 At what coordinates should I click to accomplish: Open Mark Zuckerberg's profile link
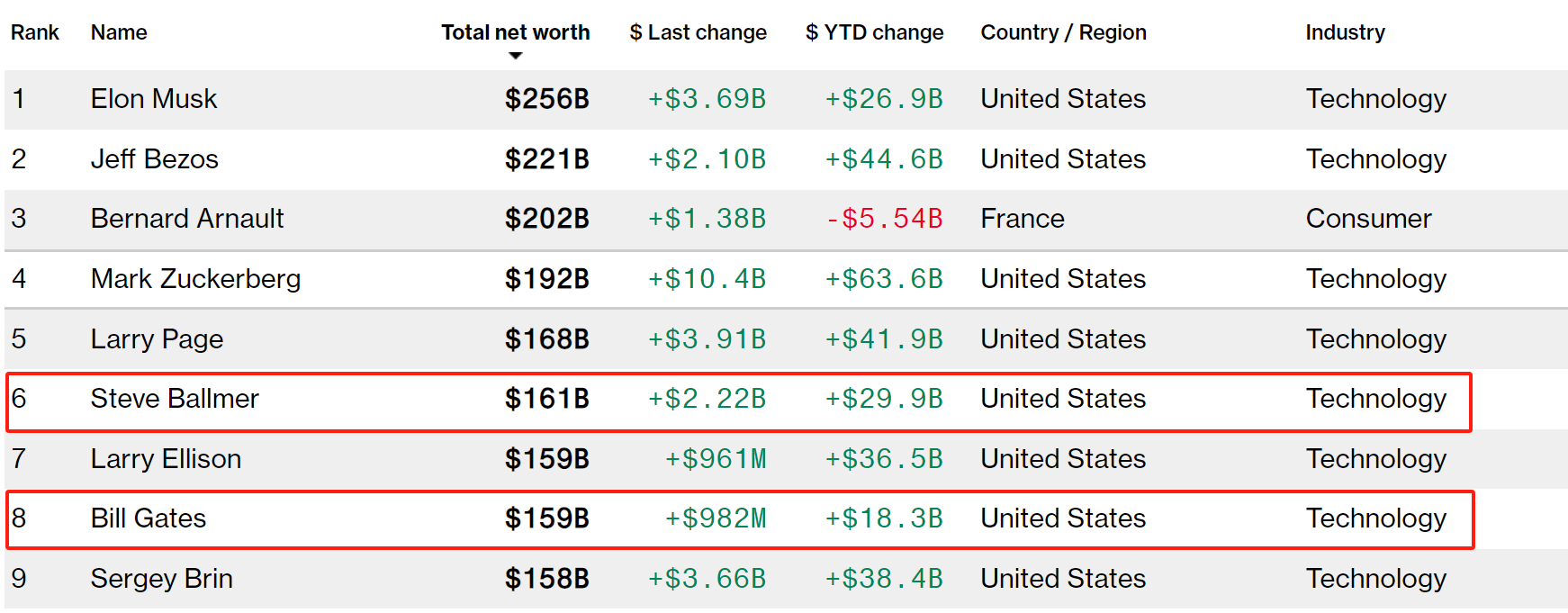(195, 279)
